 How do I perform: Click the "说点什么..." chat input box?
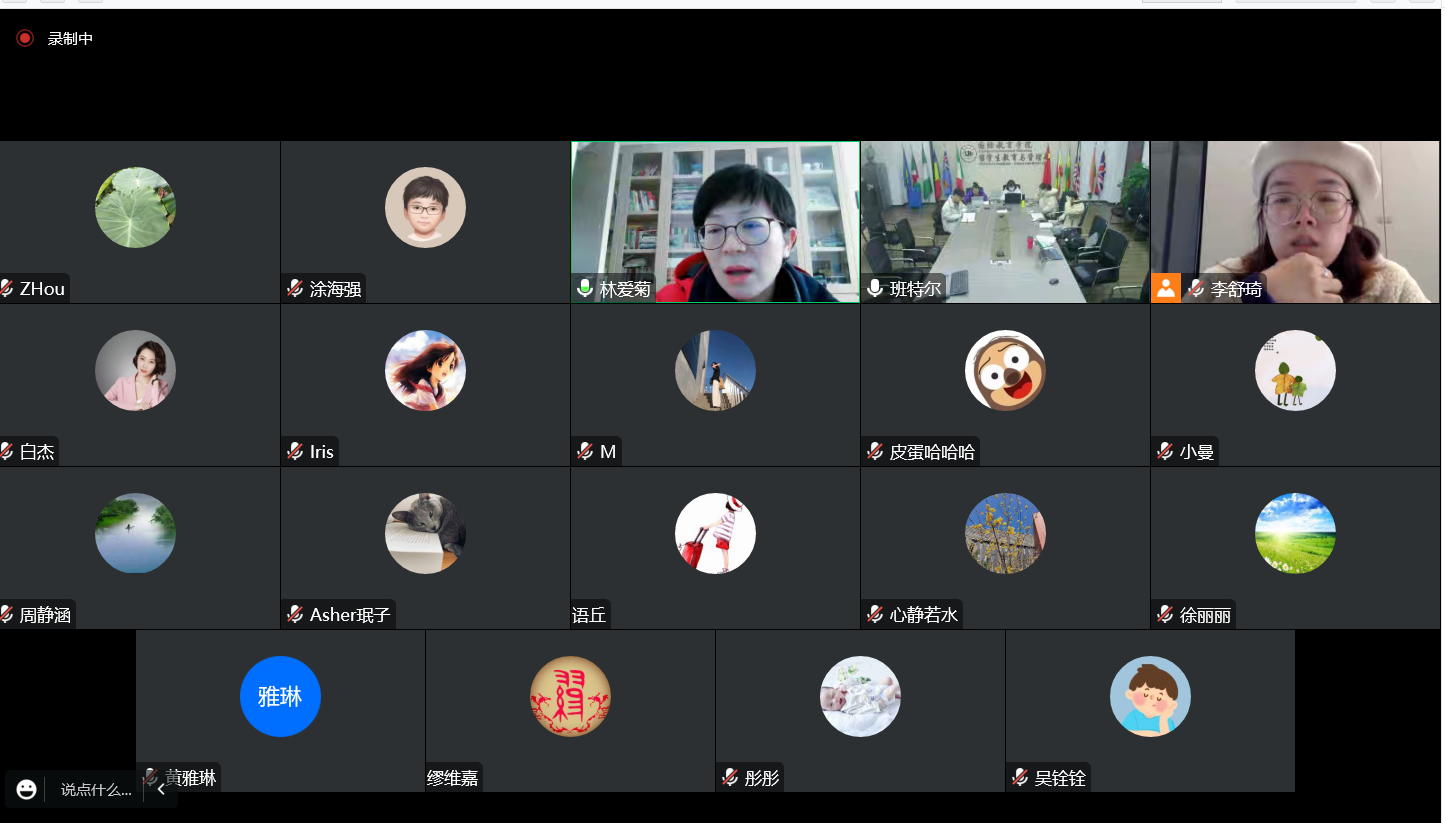[x=95, y=789]
